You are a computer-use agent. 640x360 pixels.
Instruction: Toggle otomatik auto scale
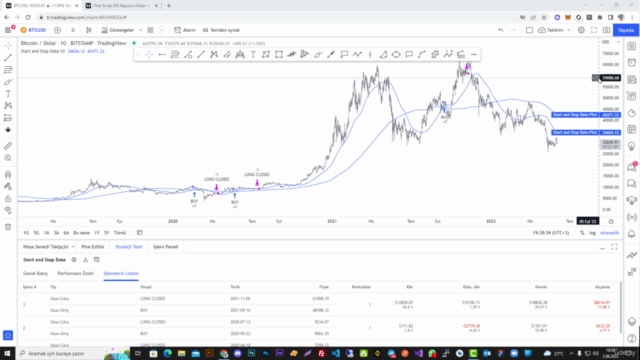tap(609, 233)
